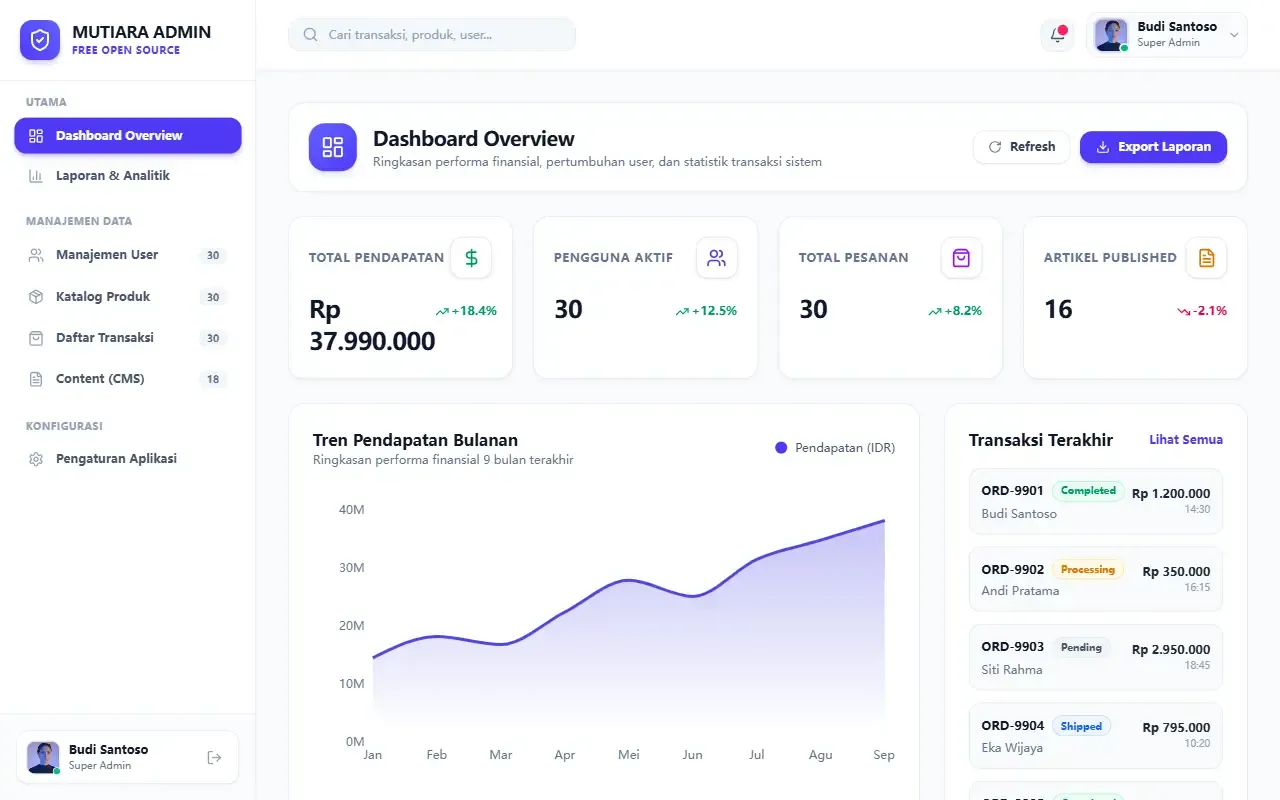Click the shopping bag icon on Total Pesanan
The width and height of the screenshot is (1280, 800).
pyautogui.click(x=961, y=258)
